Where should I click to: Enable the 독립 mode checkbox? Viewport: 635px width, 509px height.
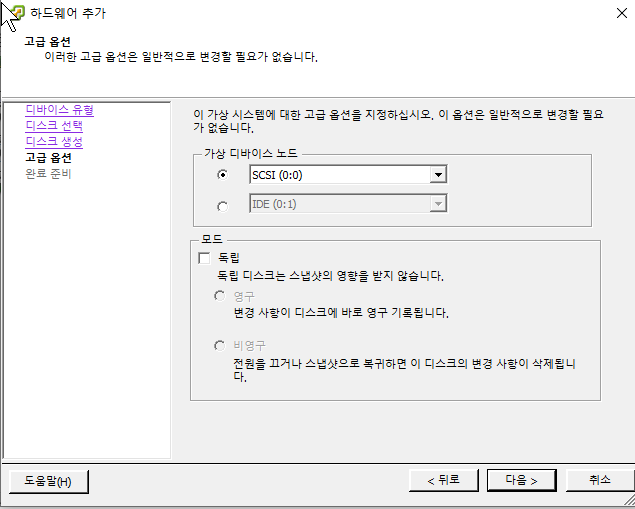coord(204,258)
